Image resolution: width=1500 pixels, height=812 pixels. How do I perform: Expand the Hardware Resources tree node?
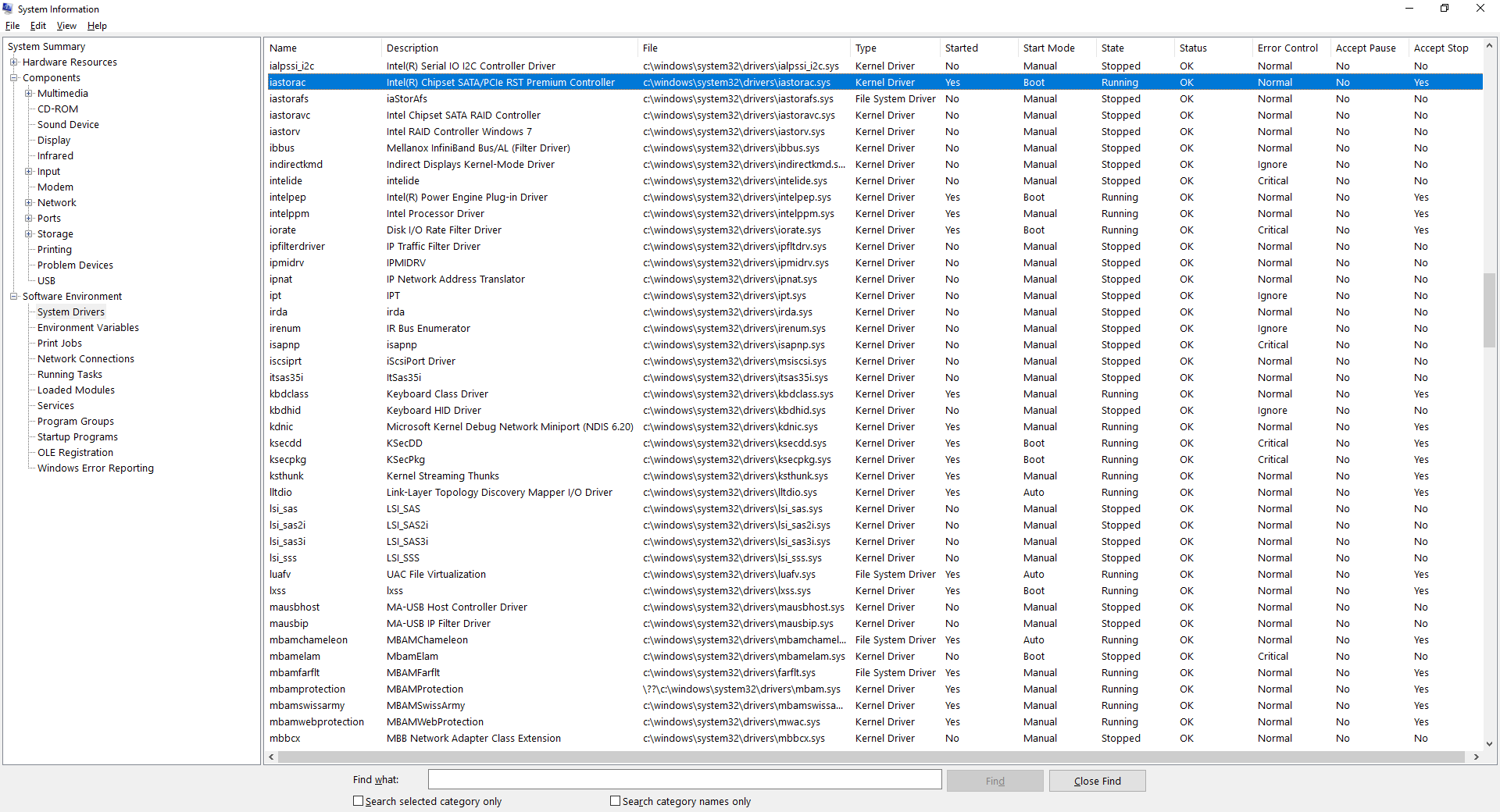pos(14,62)
